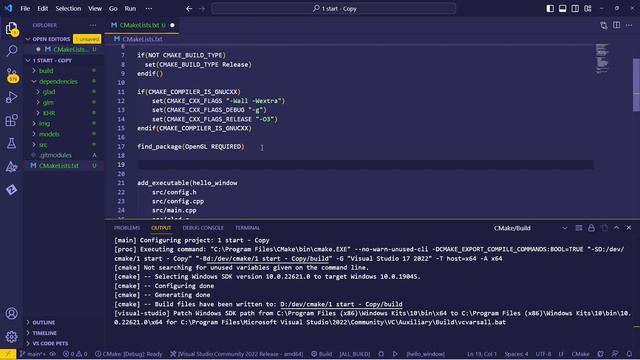Screen dimensions: 640x360
Task: Open the Testing flask view
Action: pyautogui.click(x=11, y=143)
